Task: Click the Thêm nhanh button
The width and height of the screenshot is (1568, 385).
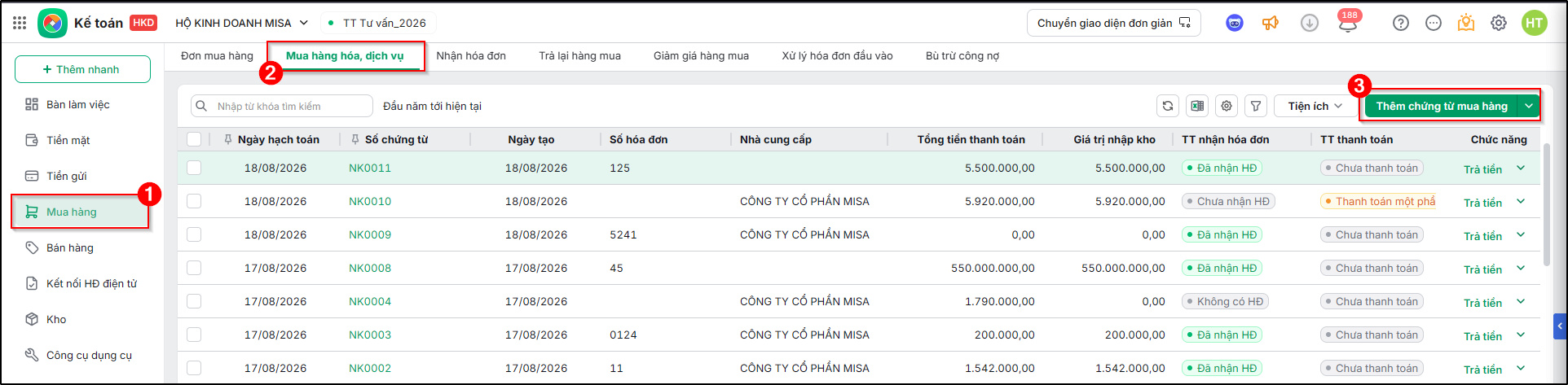Action: [x=82, y=69]
